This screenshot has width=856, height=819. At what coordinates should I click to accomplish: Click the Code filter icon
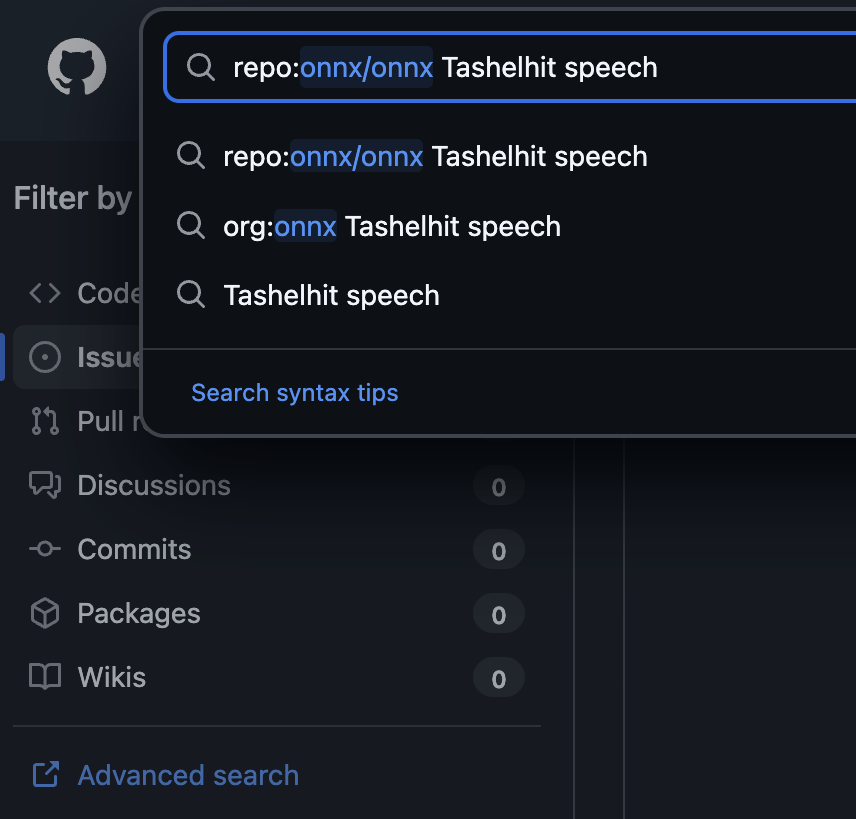(x=45, y=293)
